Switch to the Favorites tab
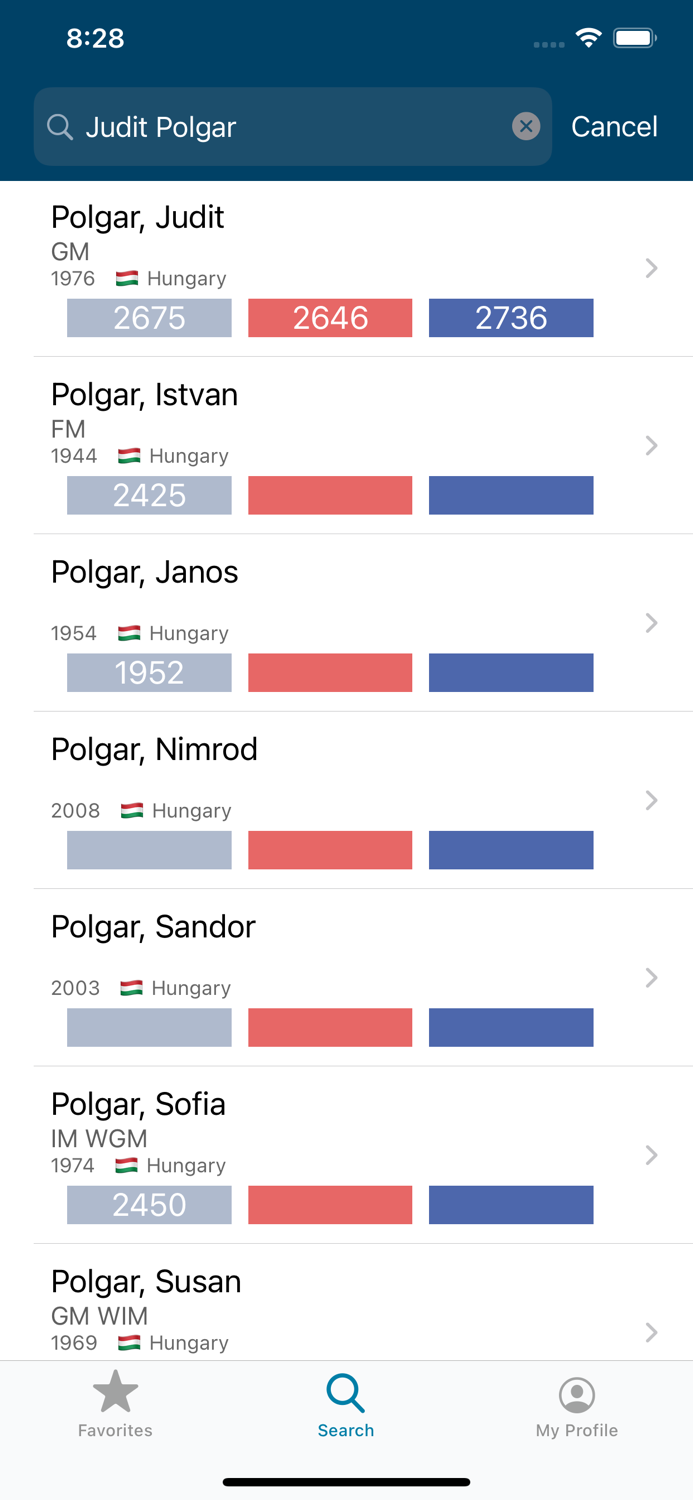 [115, 1404]
